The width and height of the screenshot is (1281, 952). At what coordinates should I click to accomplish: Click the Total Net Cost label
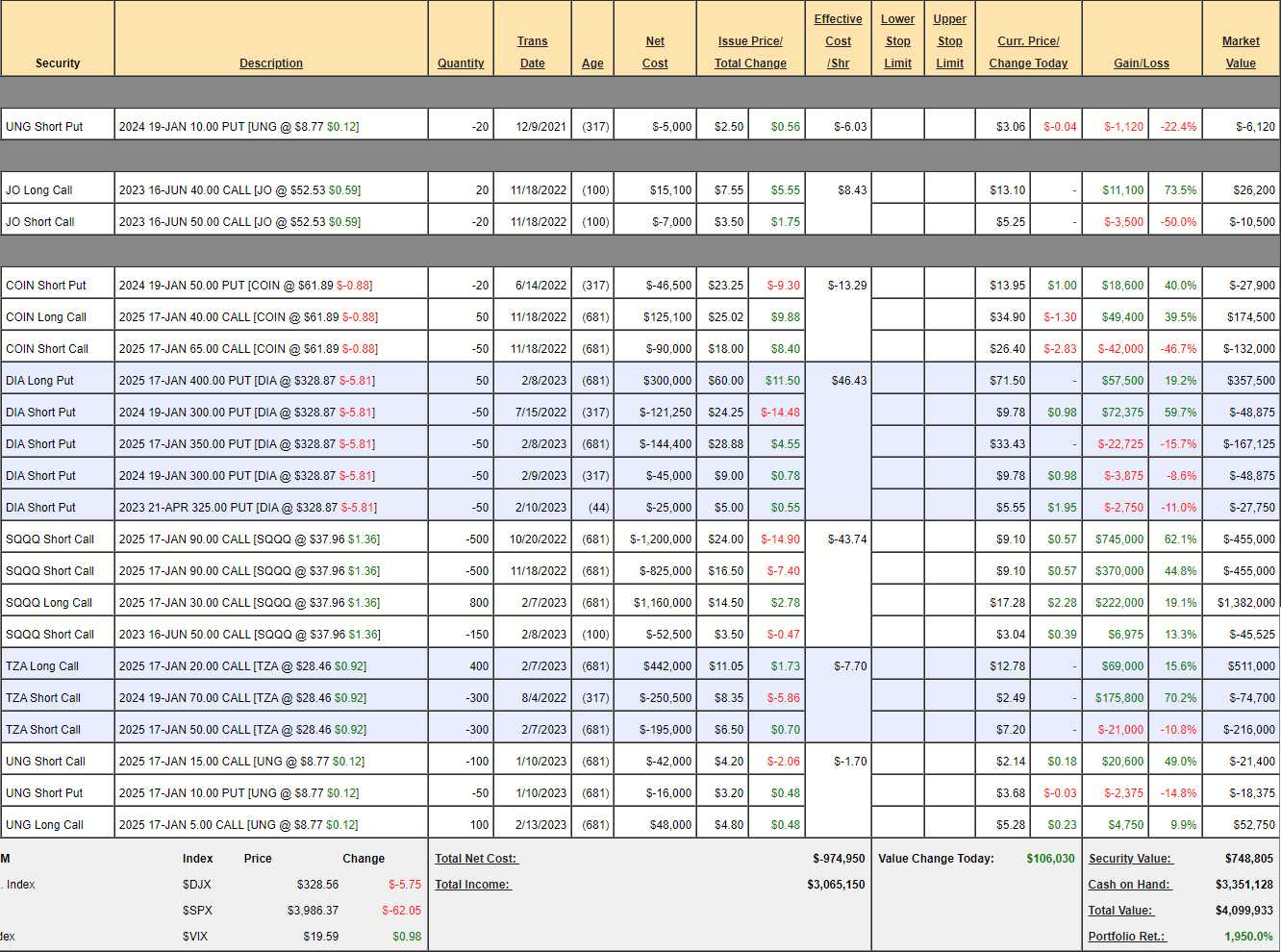475,859
